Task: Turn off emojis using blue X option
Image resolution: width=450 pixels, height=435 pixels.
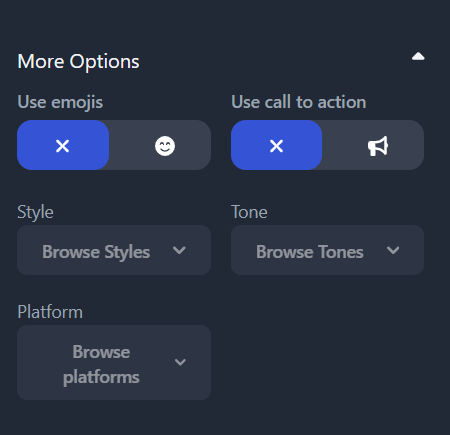Action: [63, 145]
